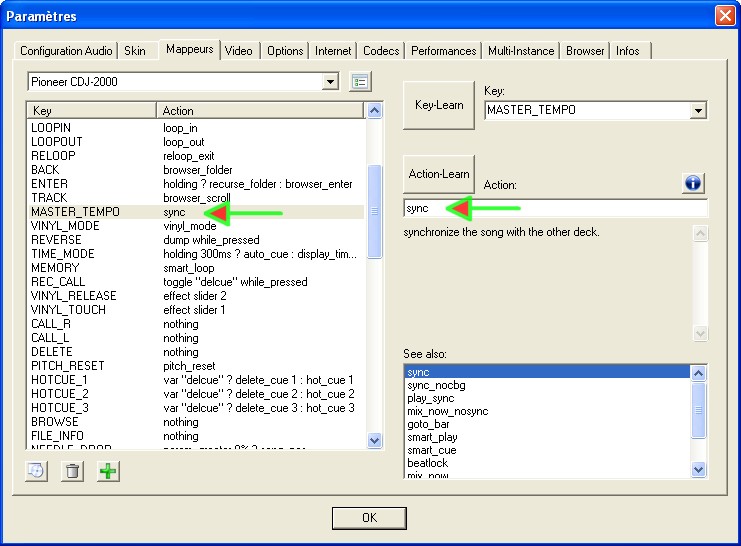Click the green plus add-mapping icon
Screen dimensions: 741x546
coord(108,471)
